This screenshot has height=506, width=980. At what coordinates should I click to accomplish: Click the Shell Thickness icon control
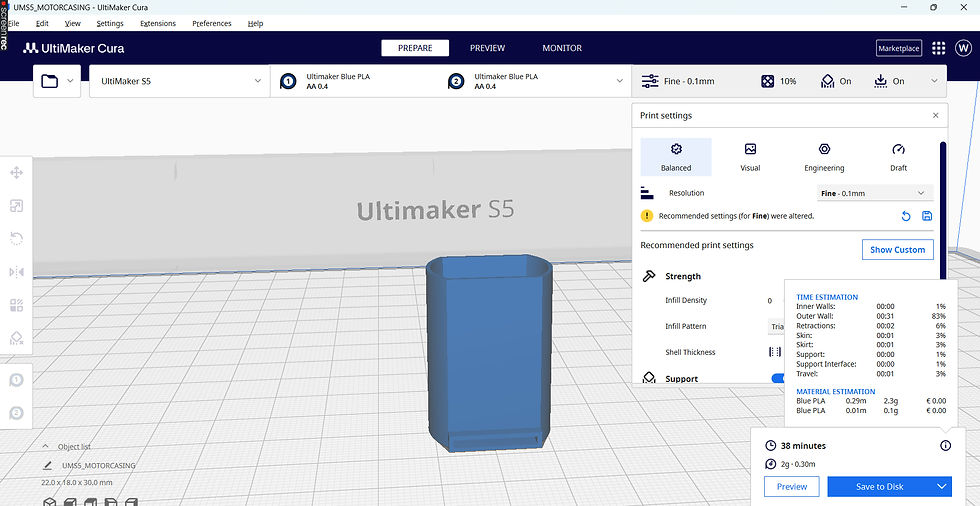click(775, 352)
